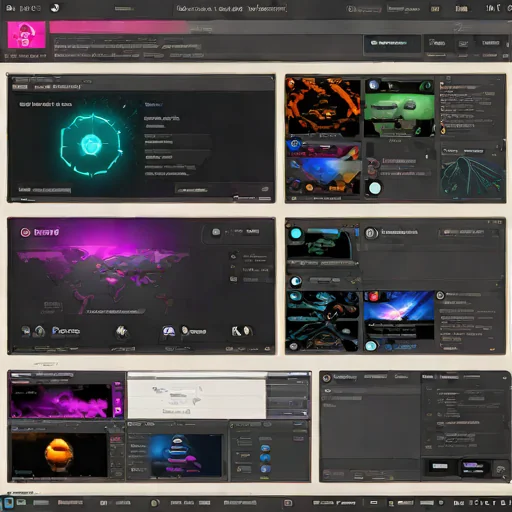This screenshot has height=512, width=512.
Task: Open the blue robed character thumbnail
Action: pyautogui.click(x=186, y=455)
